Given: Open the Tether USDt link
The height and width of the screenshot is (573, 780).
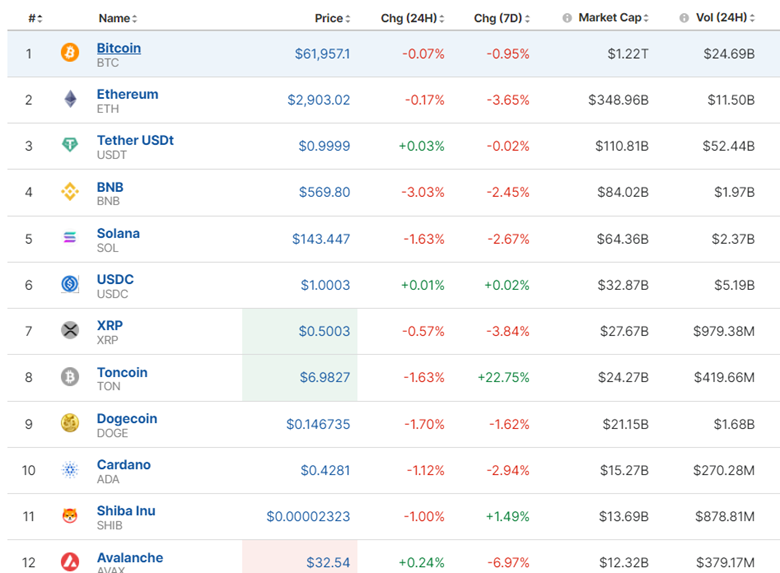Looking at the screenshot, I should [x=135, y=140].
